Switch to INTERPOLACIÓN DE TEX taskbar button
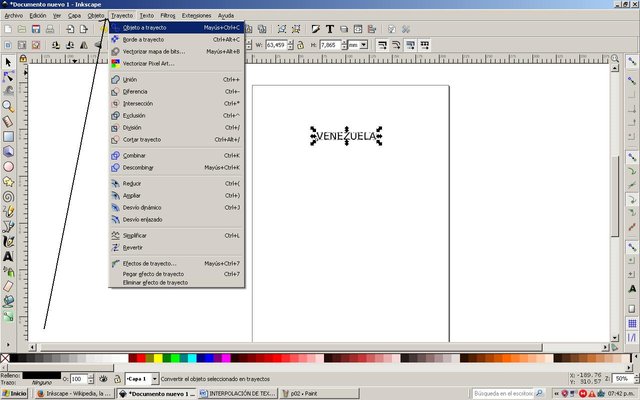The width and height of the screenshot is (640, 400). (x=238, y=393)
